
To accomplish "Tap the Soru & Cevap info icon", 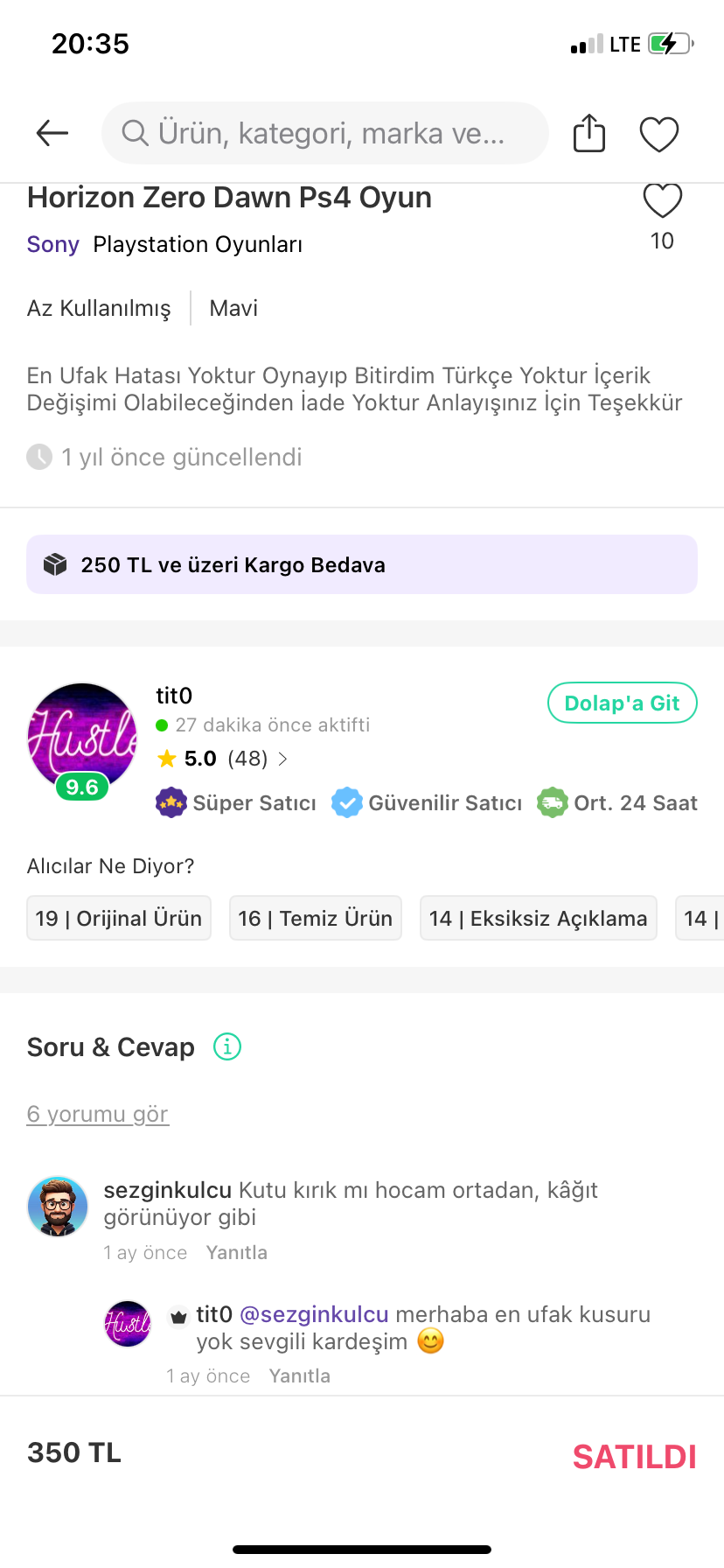I will [227, 1046].
